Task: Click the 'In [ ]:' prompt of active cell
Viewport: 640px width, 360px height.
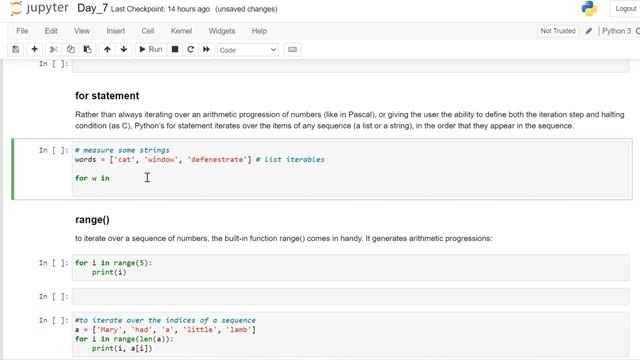Action: 53,150
